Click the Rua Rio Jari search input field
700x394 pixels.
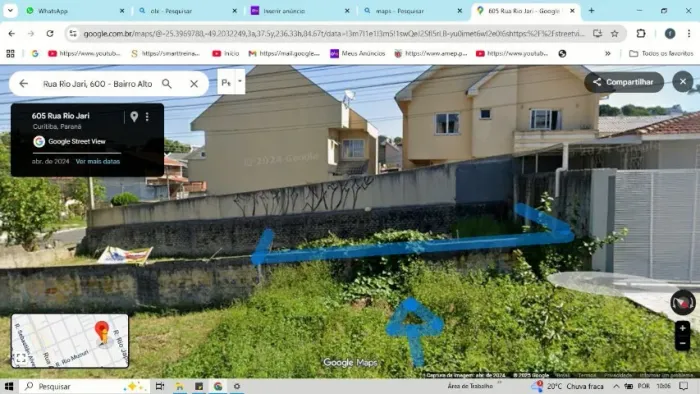97,83
